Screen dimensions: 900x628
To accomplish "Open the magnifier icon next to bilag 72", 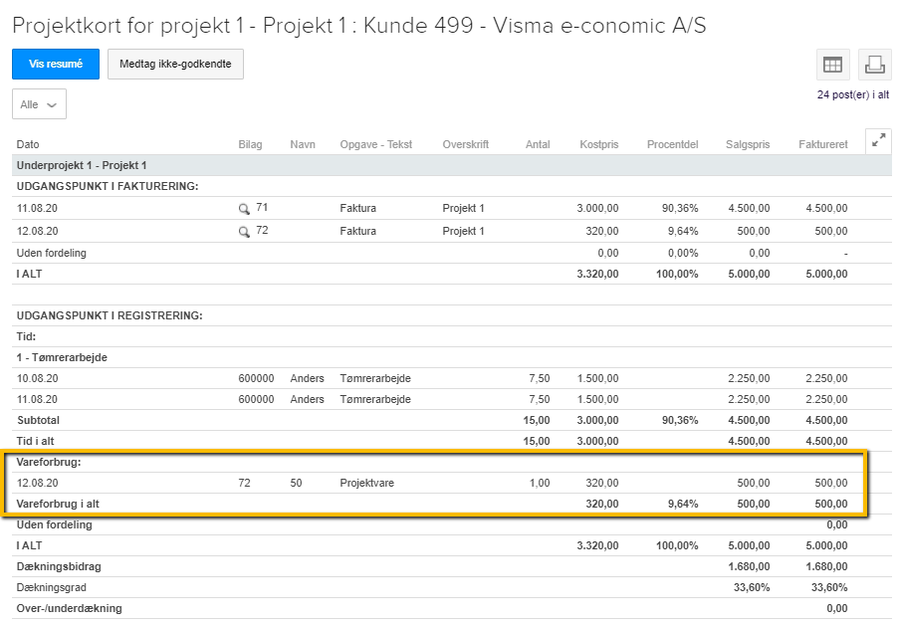I will tap(245, 231).
